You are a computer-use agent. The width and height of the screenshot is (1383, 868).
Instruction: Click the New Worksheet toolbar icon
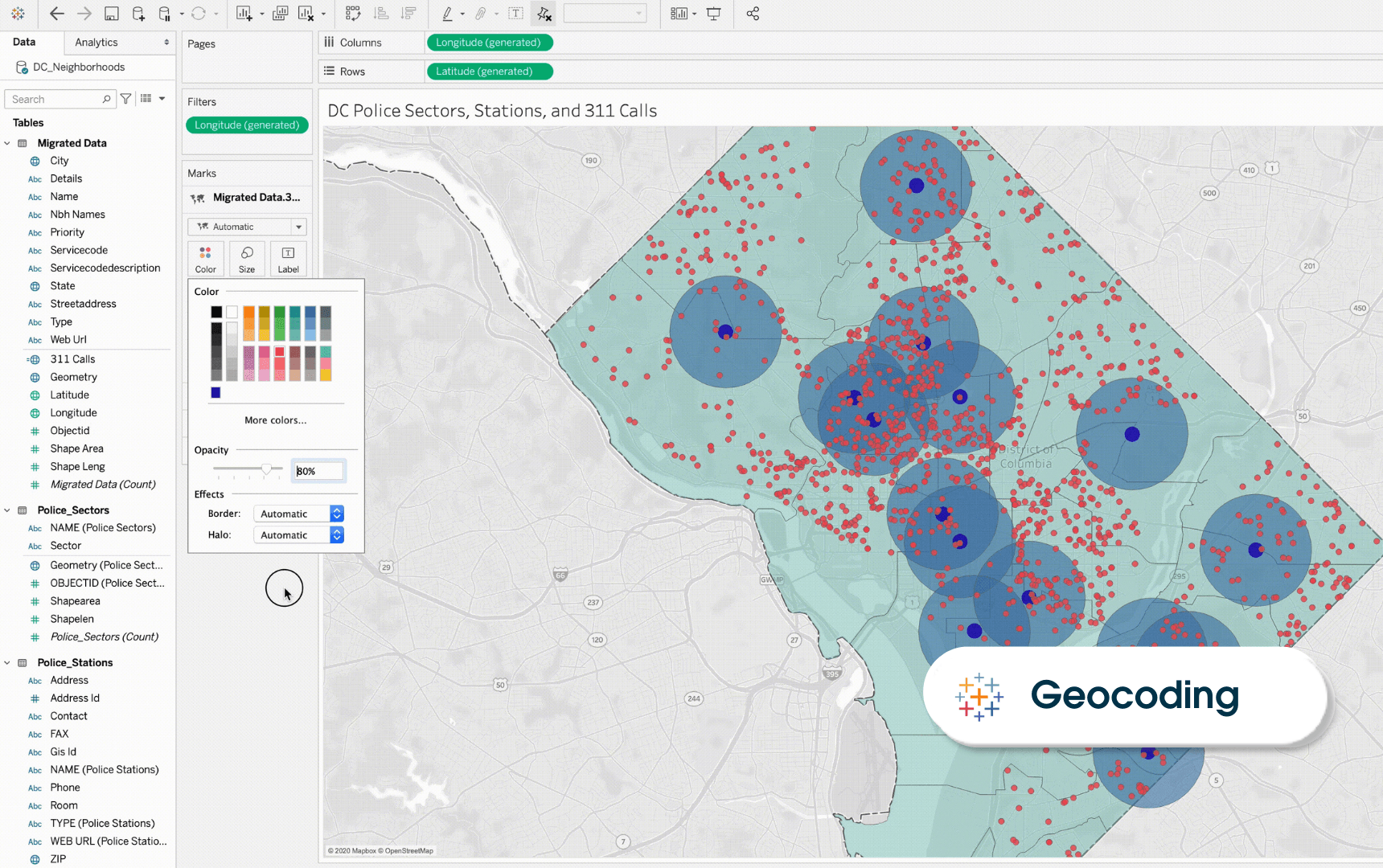[244, 14]
